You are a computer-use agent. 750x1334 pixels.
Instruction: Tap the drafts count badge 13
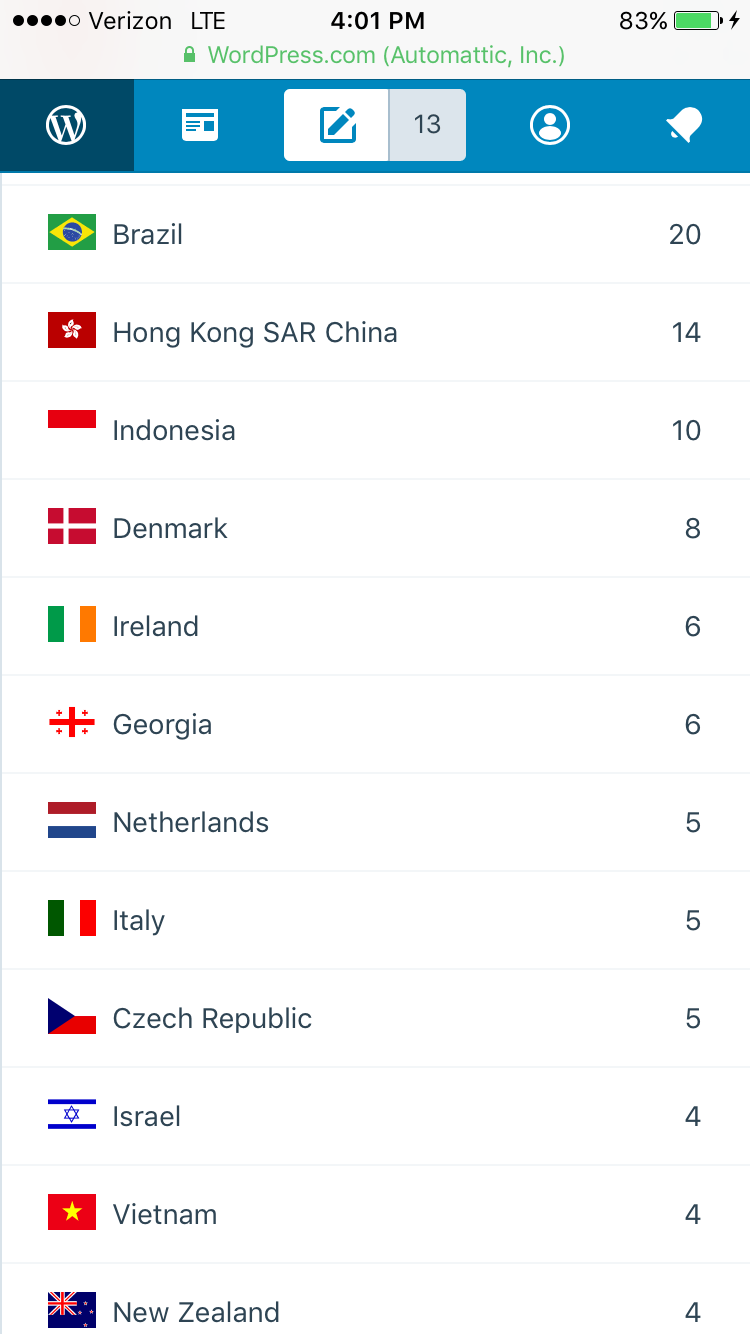(x=427, y=125)
